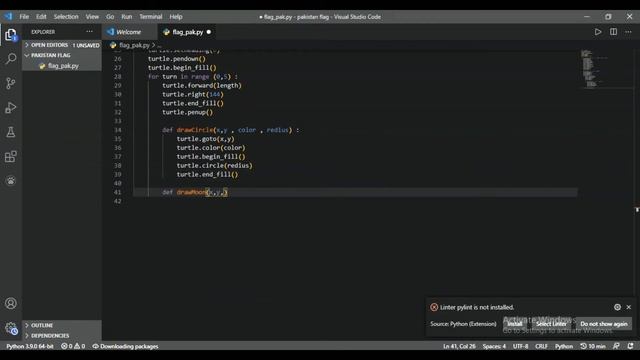Image resolution: width=640 pixels, height=360 pixels.
Task: Open Explorer views and more actions menu
Action: click(89, 31)
